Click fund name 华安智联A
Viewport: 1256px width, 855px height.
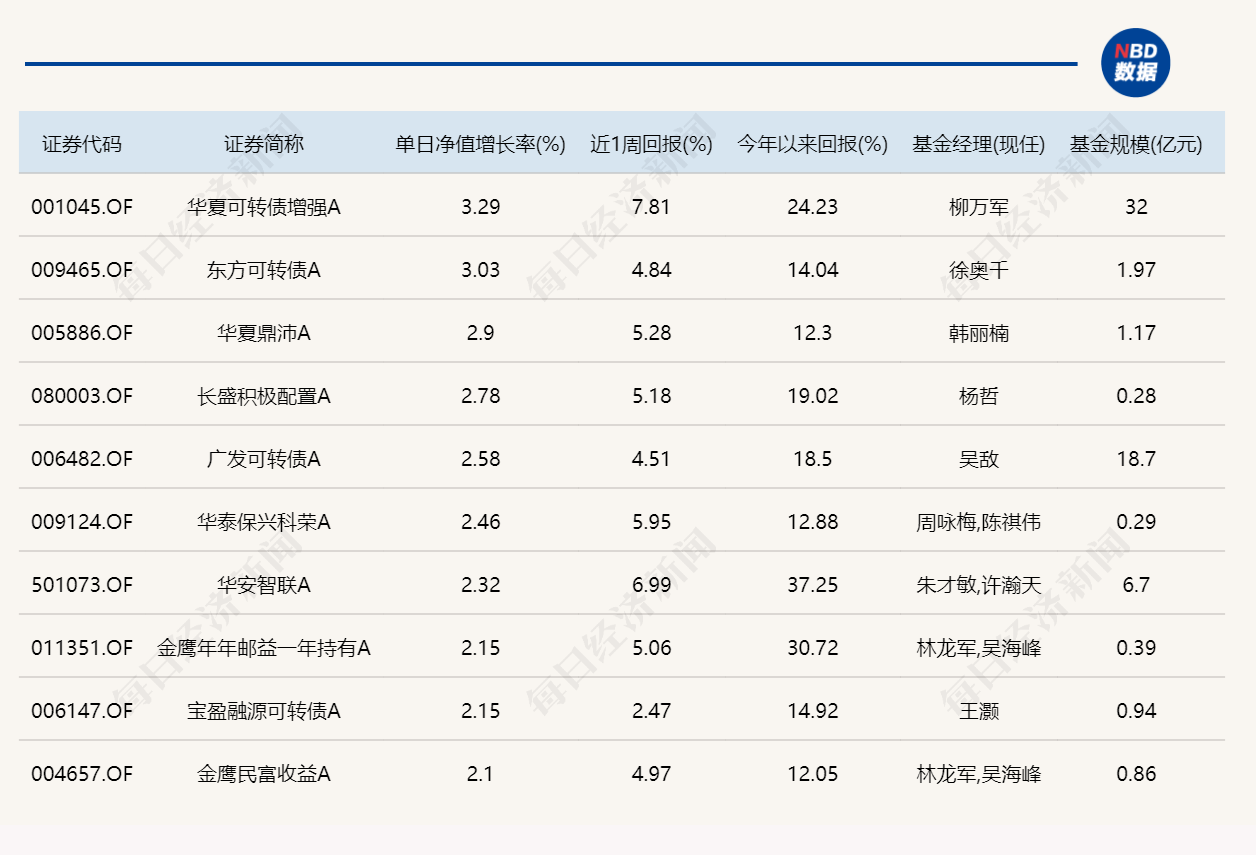tap(264, 585)
